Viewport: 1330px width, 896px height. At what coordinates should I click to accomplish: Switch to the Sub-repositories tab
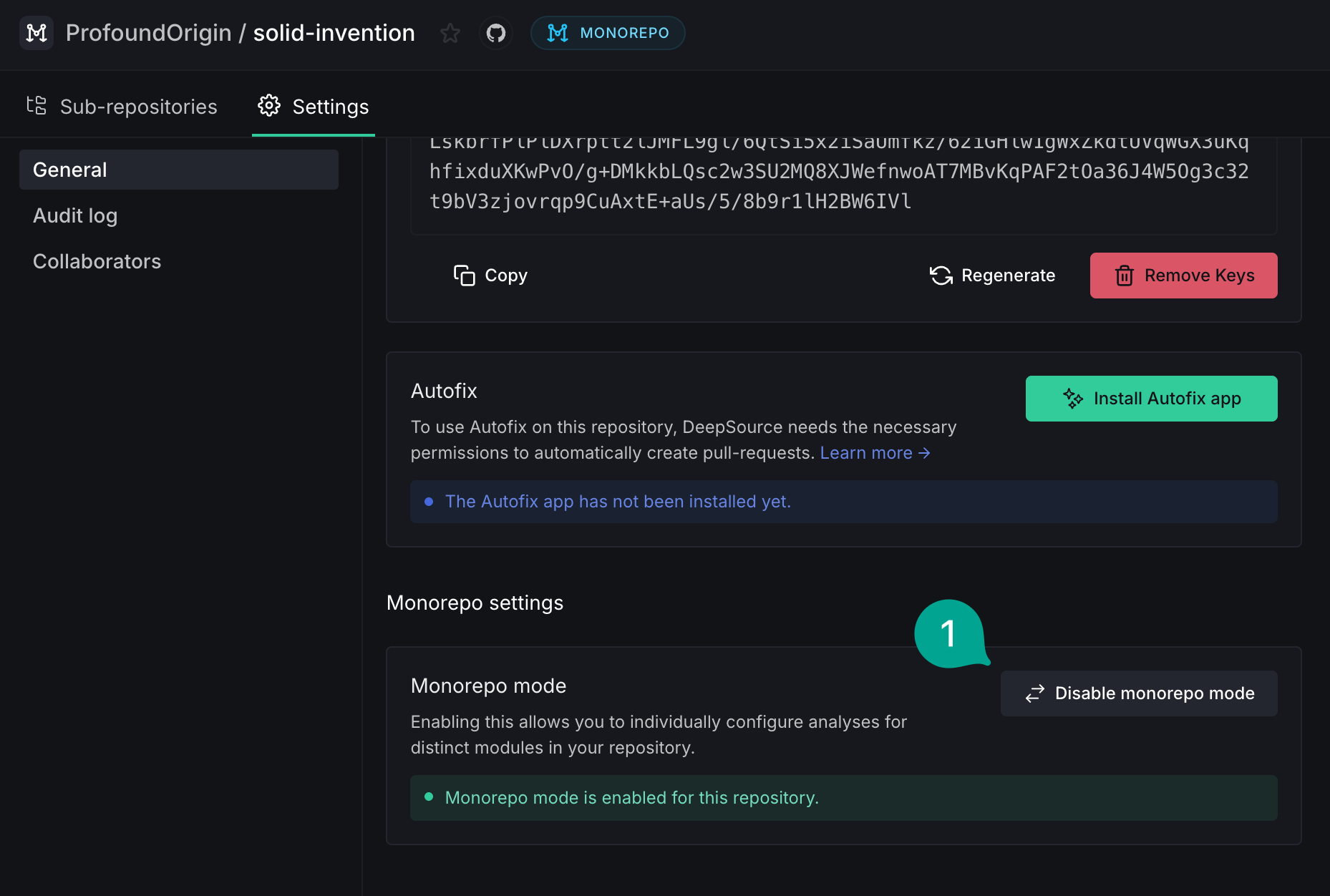point(122,107)
